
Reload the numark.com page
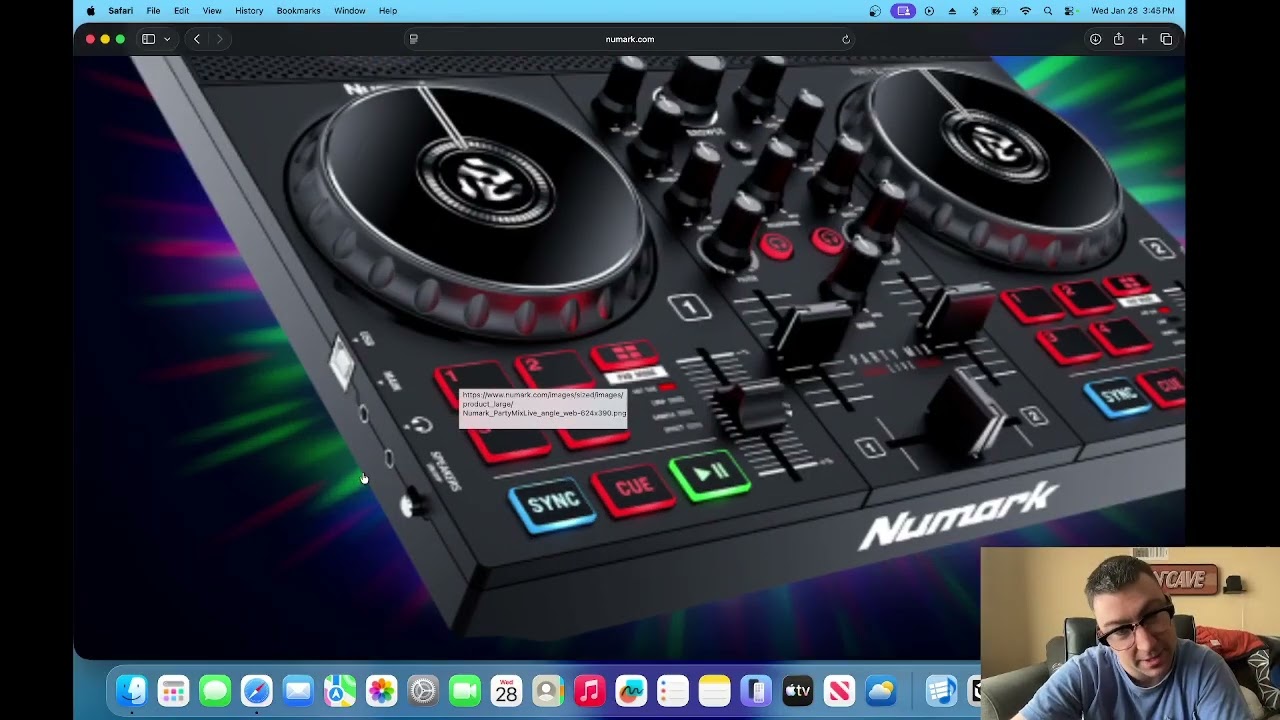[846, 39]
